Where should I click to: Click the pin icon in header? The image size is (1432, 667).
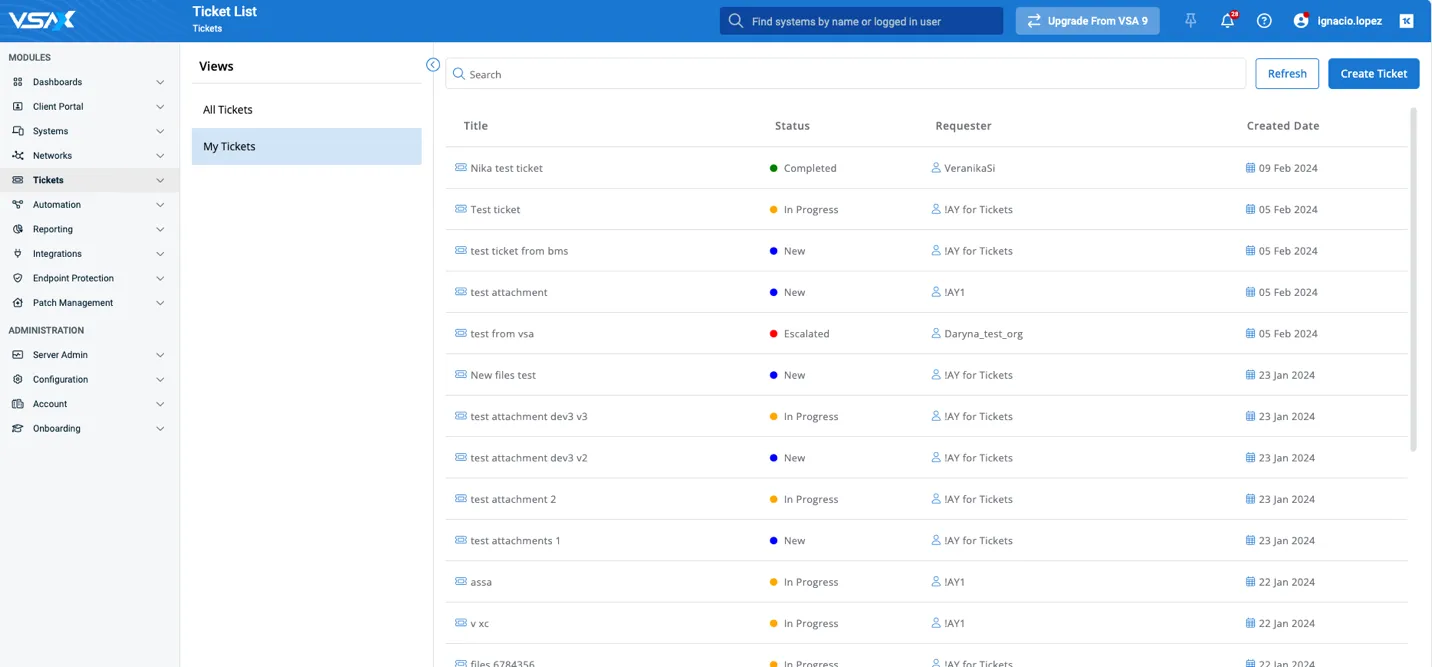tap(1190, 21)
